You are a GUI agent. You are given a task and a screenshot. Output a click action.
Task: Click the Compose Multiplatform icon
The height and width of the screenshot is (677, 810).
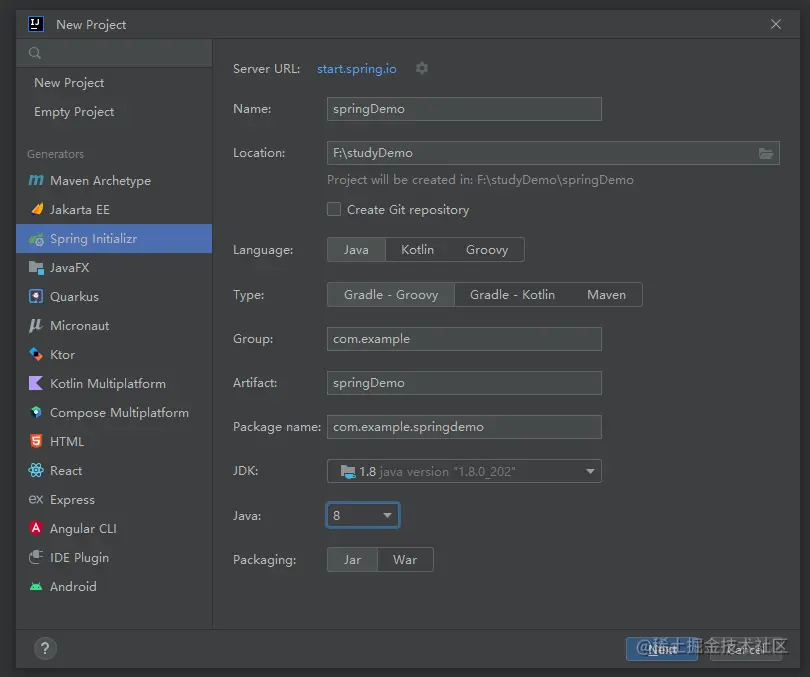(36, 412)
